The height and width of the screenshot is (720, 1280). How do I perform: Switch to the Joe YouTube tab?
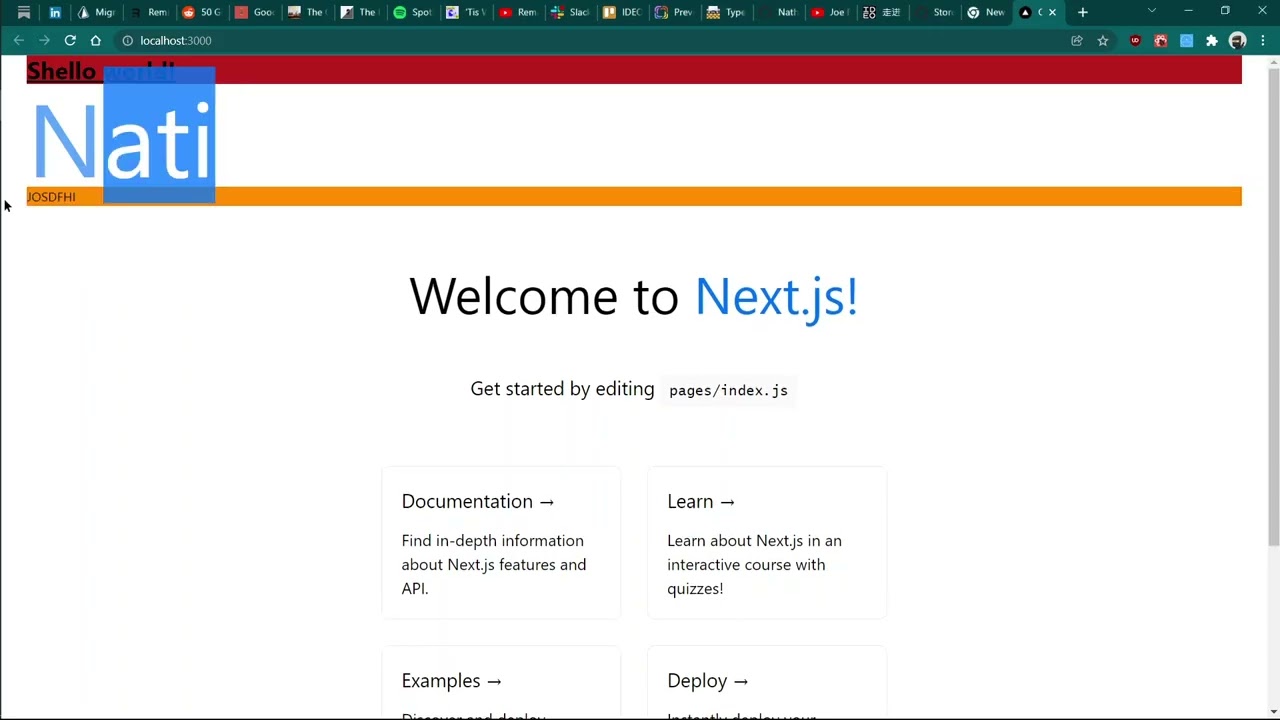(x=830, y=12)
